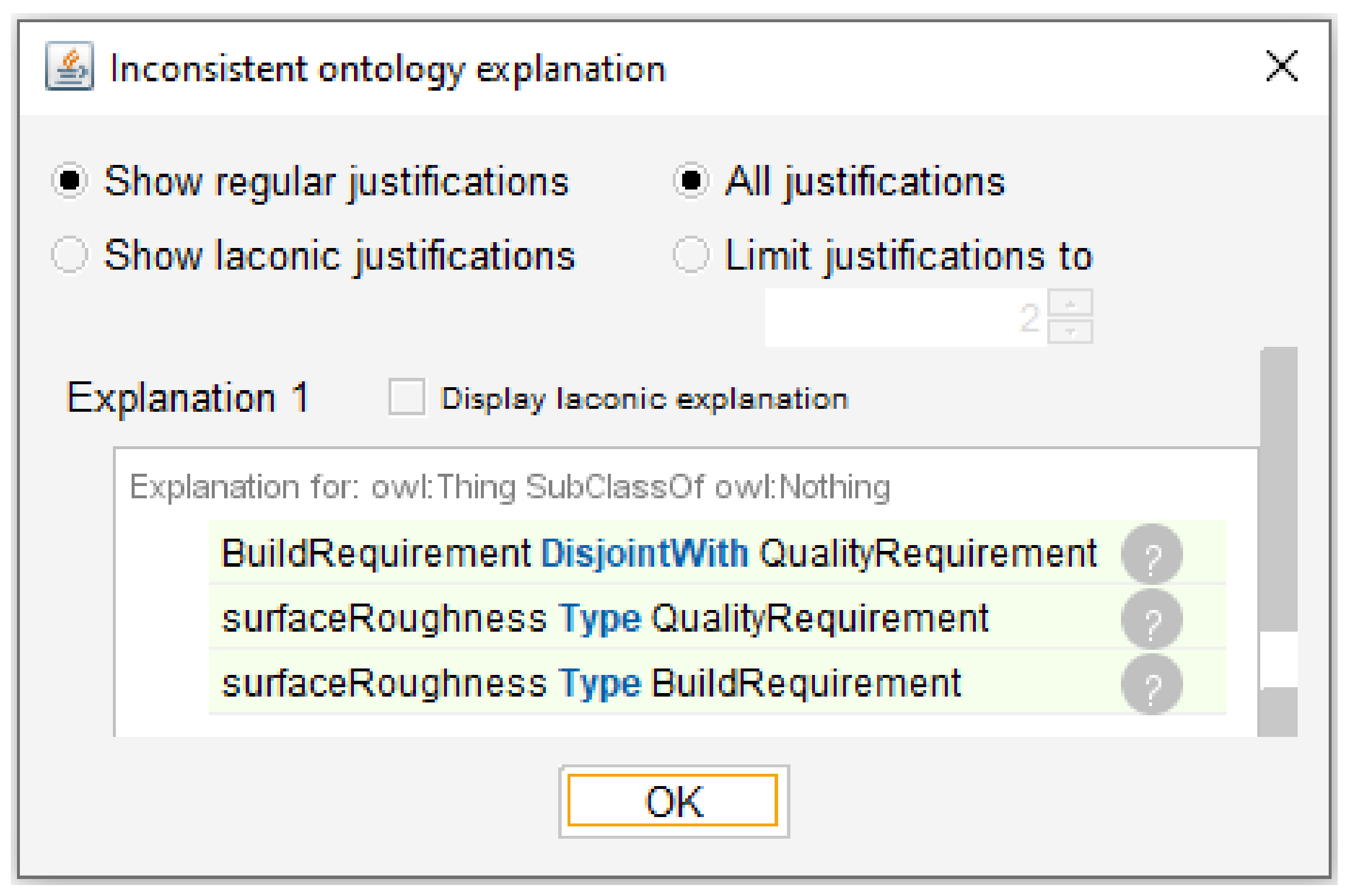Click the Java application icon in title bar
Image resolution: width=1348 pixels, height=896 pixels.
pyautogui.click(x=69, y=66)
